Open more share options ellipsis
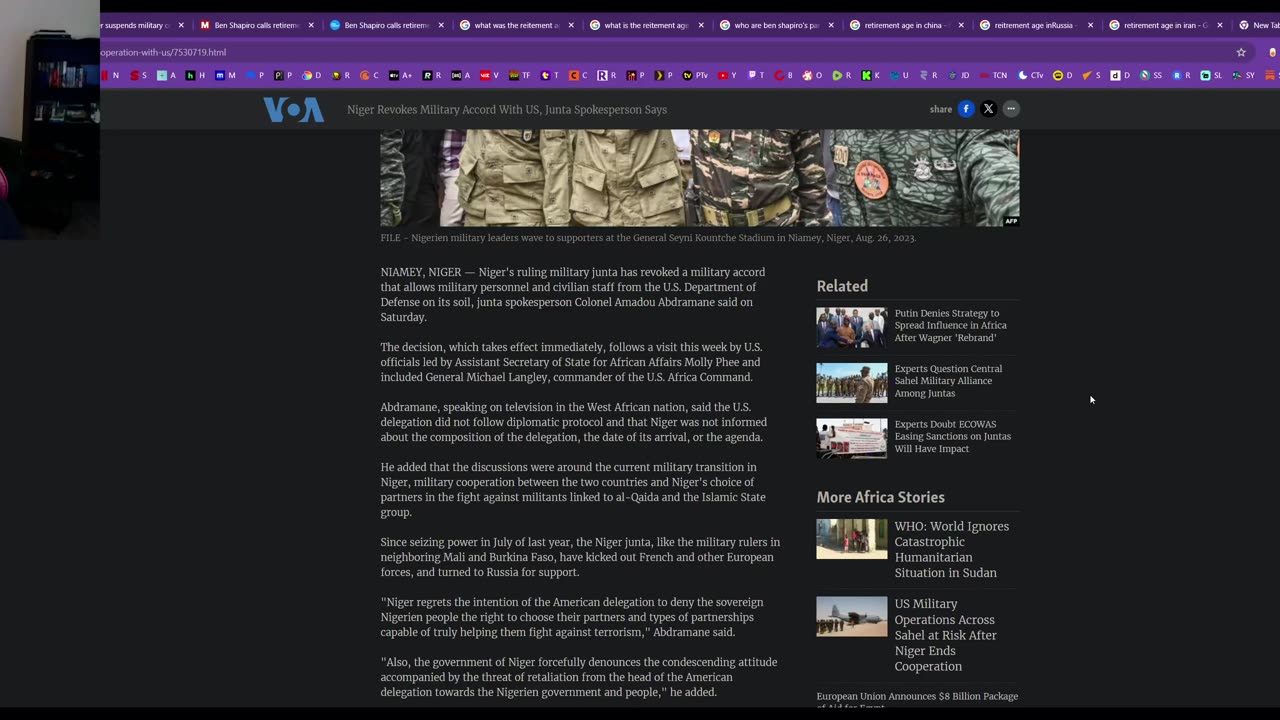This screenshot has width=1280, height=720. pyautogui.click(x=1011, y=109)
